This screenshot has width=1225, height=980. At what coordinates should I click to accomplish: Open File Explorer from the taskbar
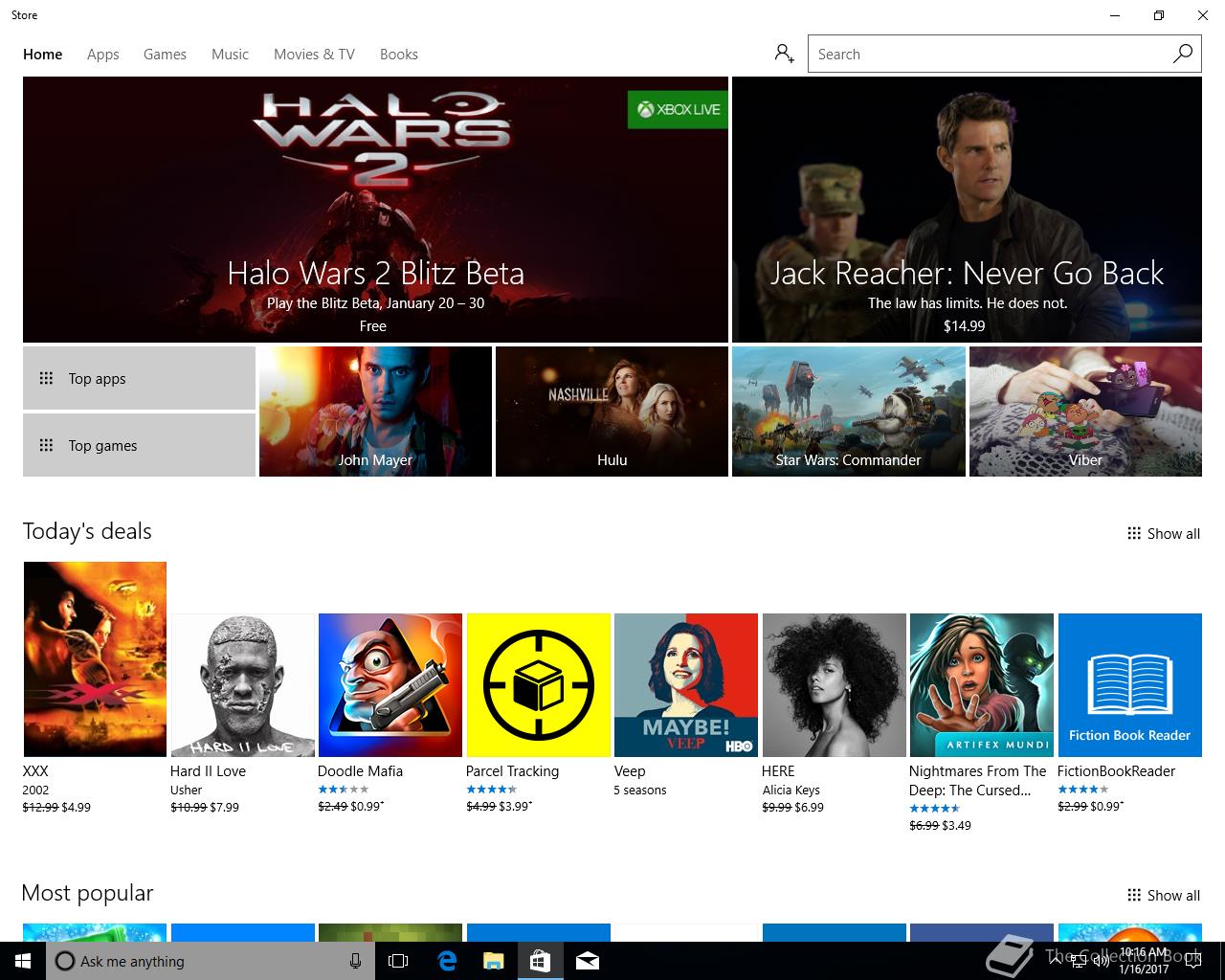point(493,961)
